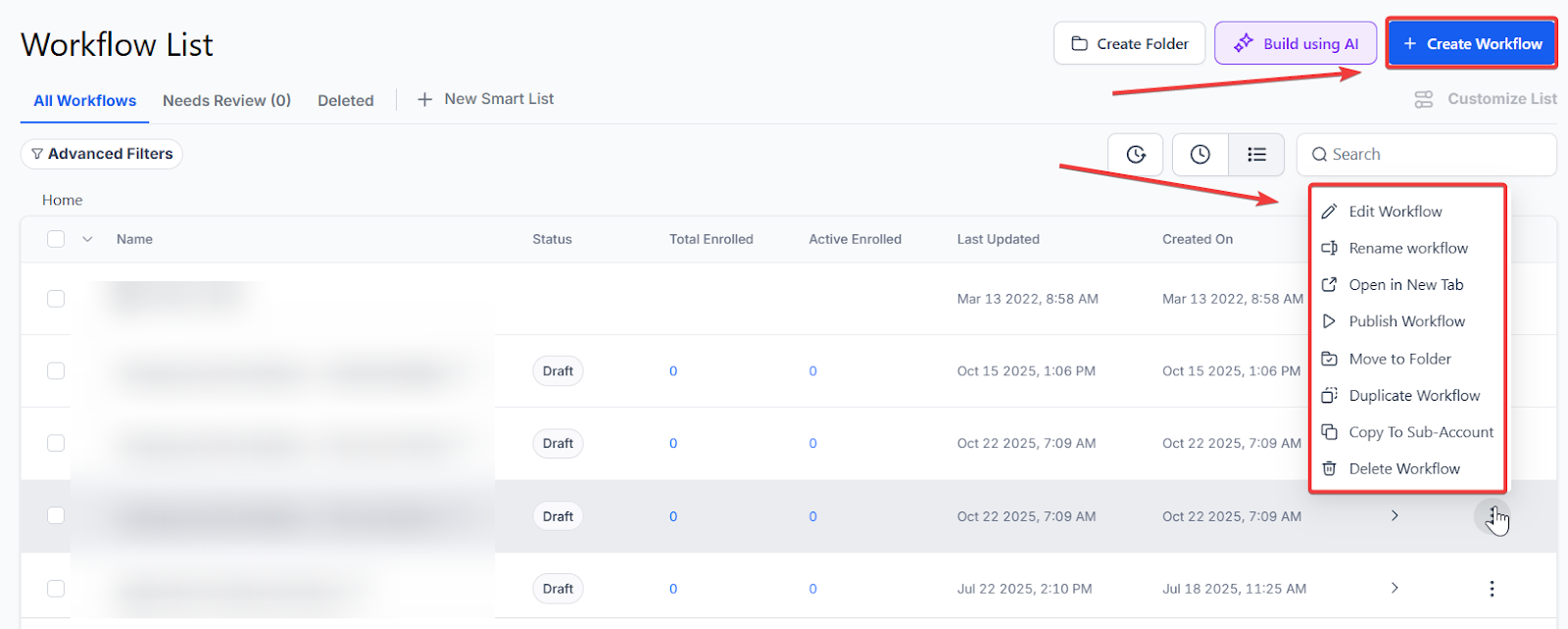Viewport: 1568px width, 629px height.
Task: Tick the checkbox for Oct 15 2025 row
Action: click(56, 371)
